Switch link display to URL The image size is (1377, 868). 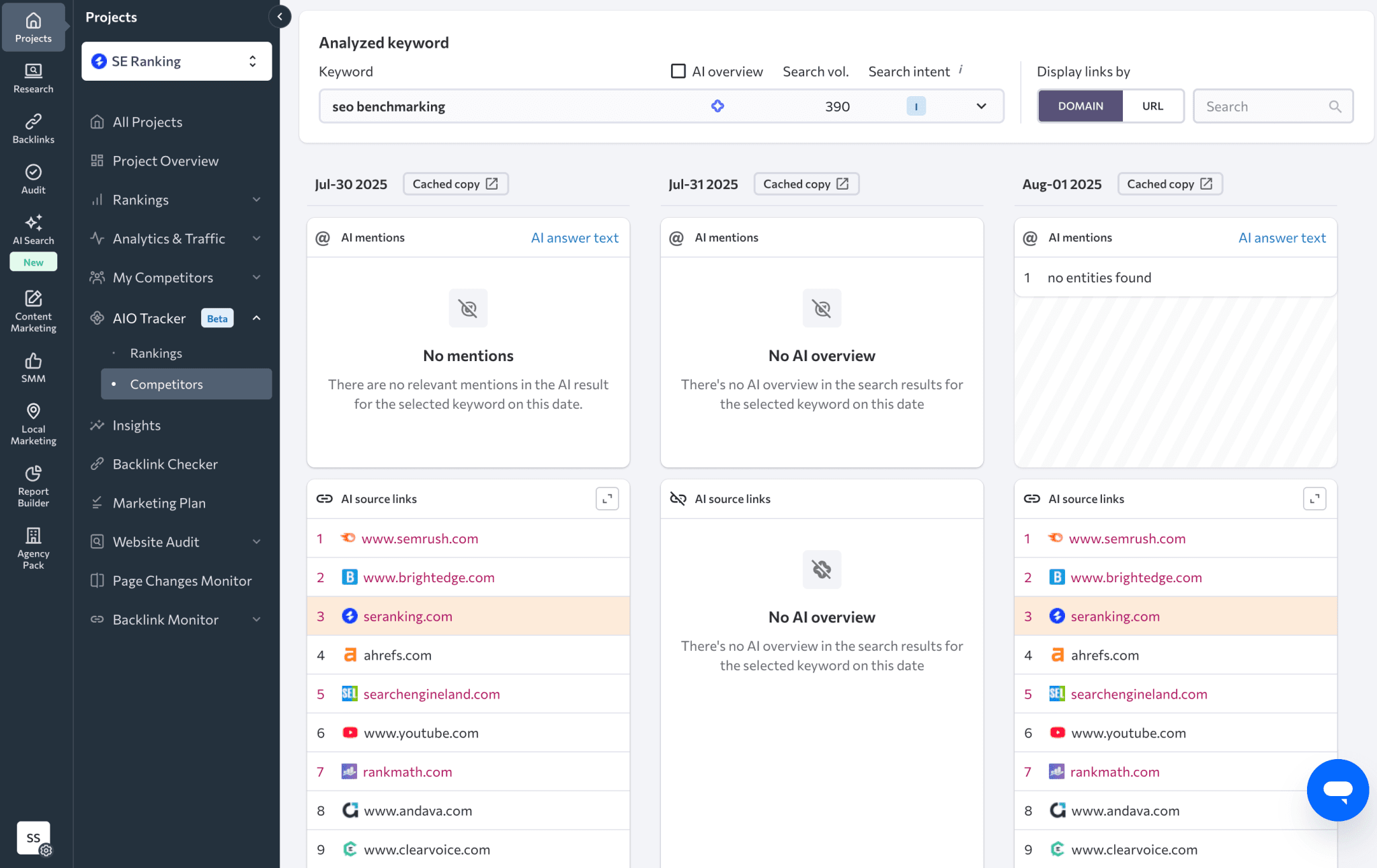click(1152, 106)
